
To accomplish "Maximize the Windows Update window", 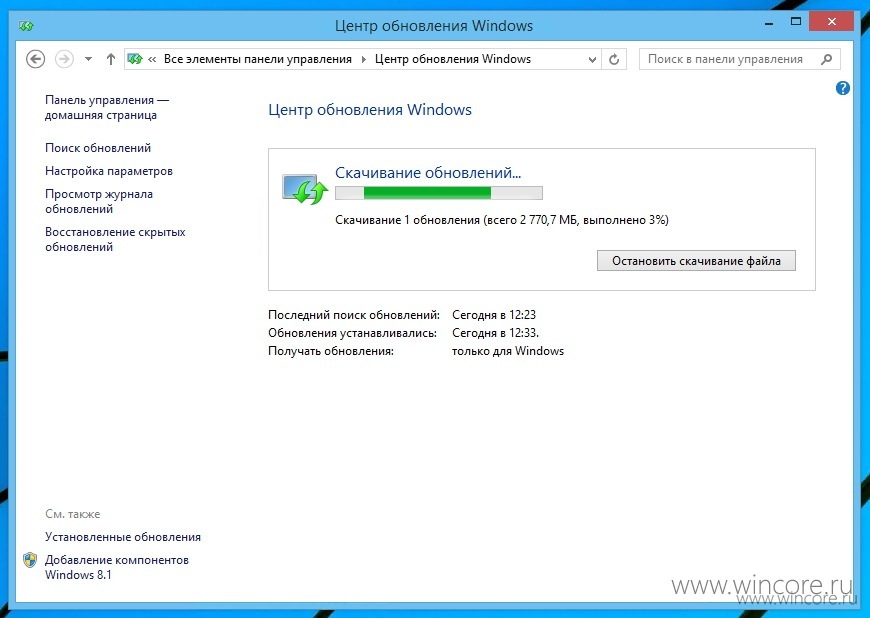I will 796,22.
